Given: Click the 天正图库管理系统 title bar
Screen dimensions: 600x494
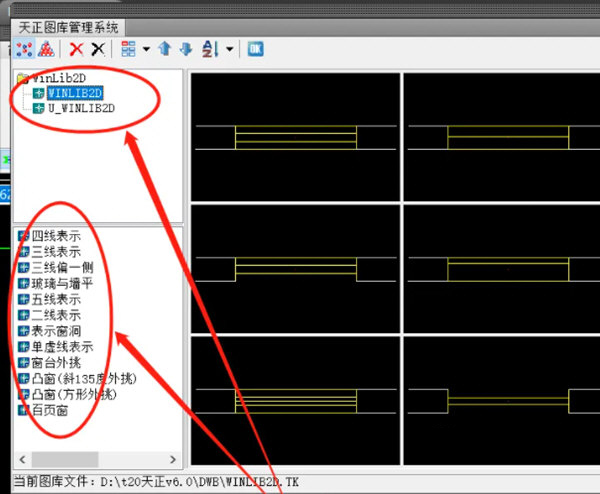Looking at the screenshot, I should click(x=68, y=28).
